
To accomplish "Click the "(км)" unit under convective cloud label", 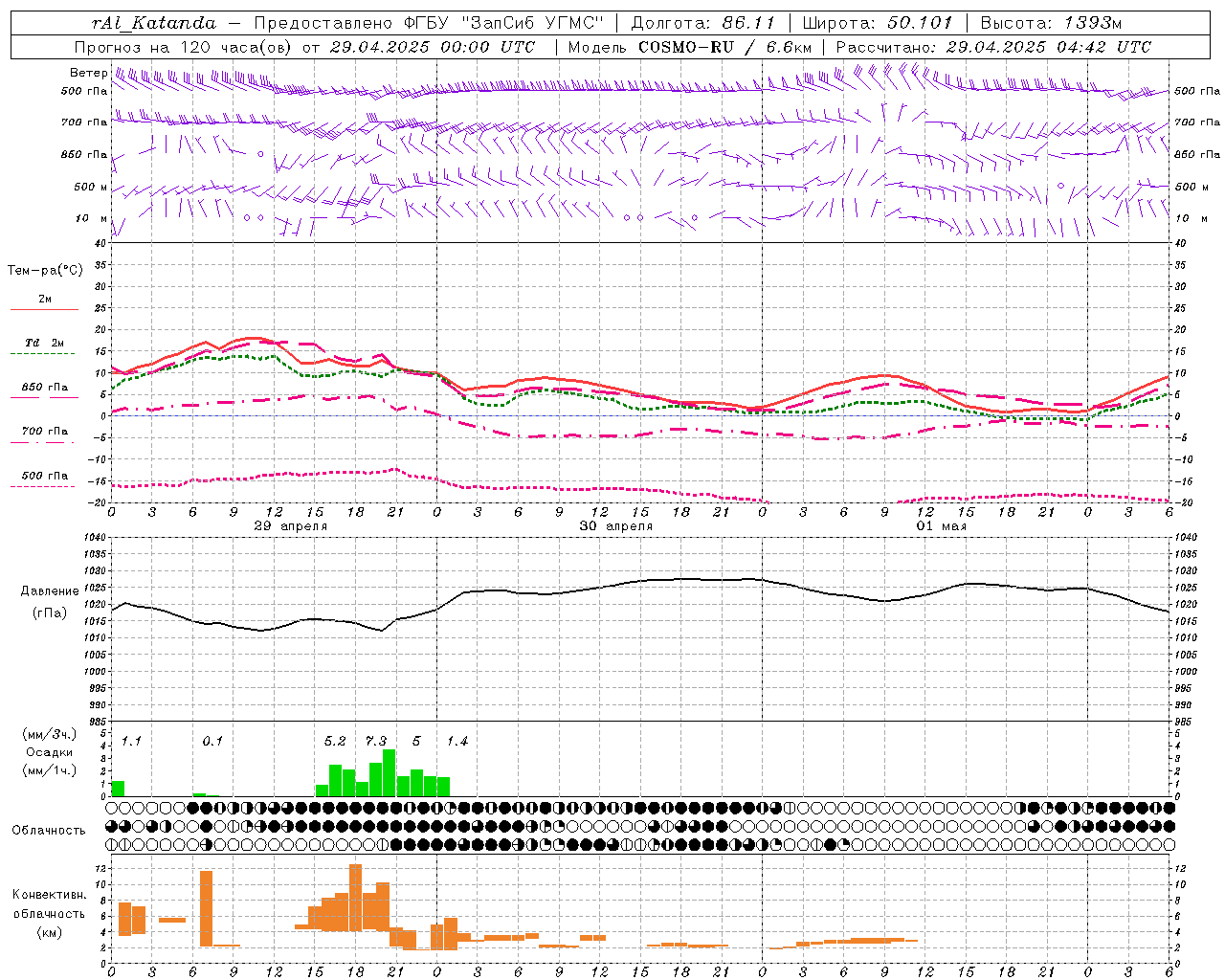I will pos(49,932).
